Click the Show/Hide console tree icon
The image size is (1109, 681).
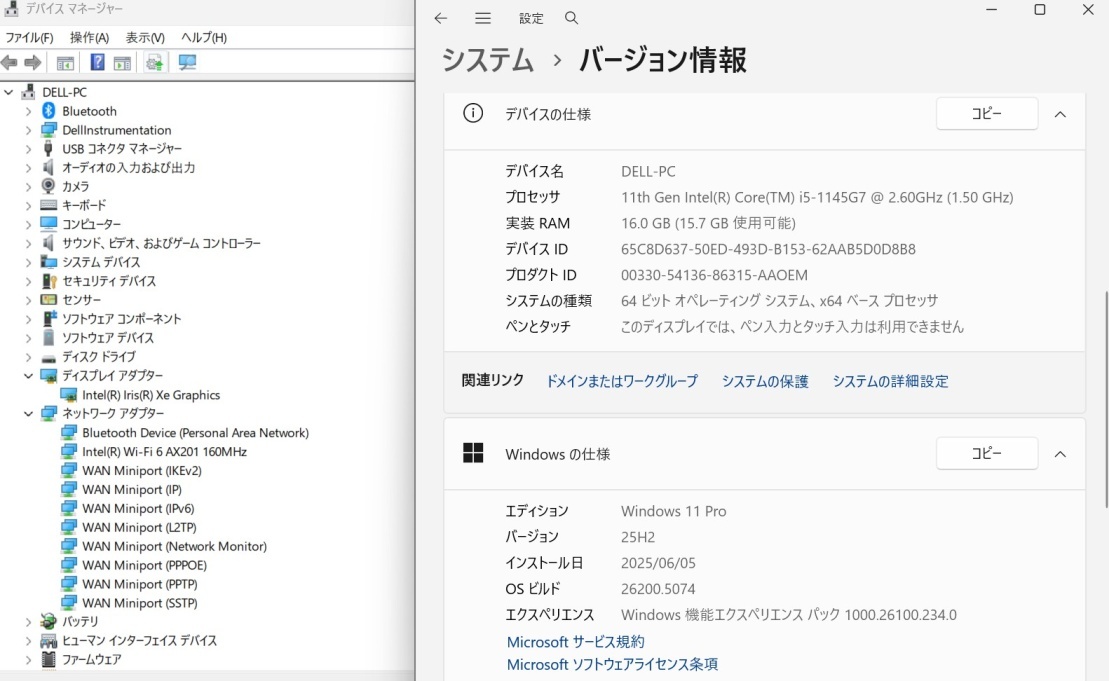click(65, 63)
